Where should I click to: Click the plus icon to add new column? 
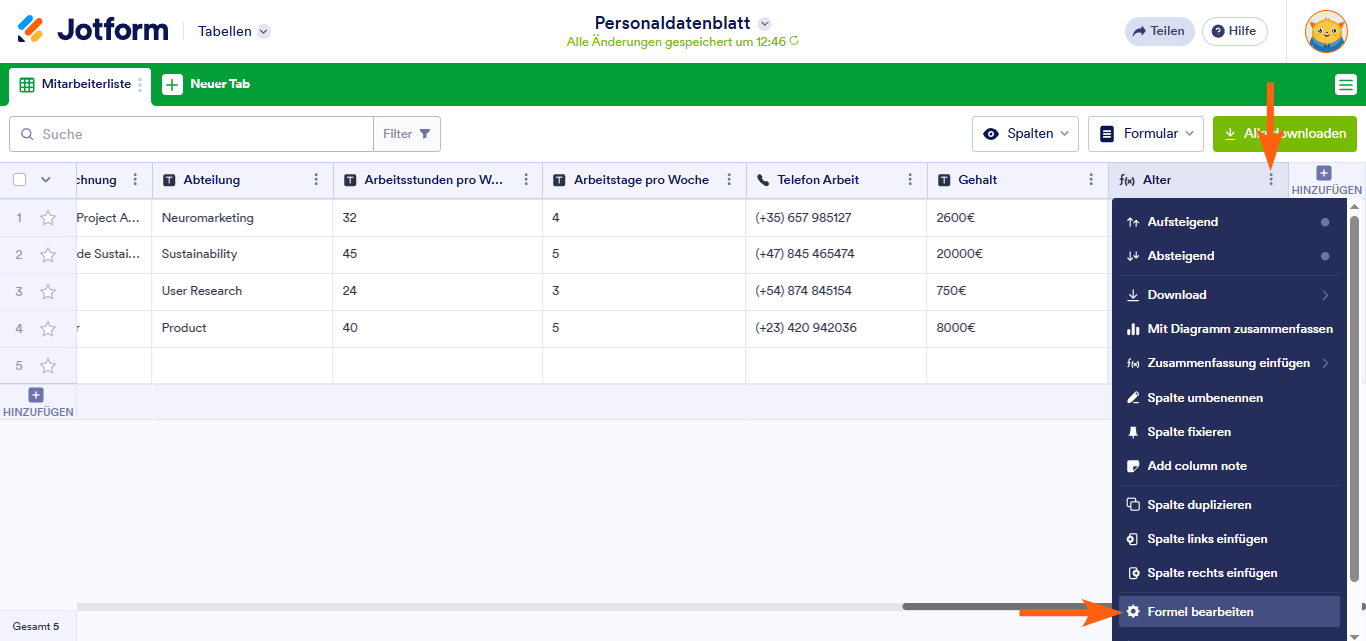pos(1325,174)
